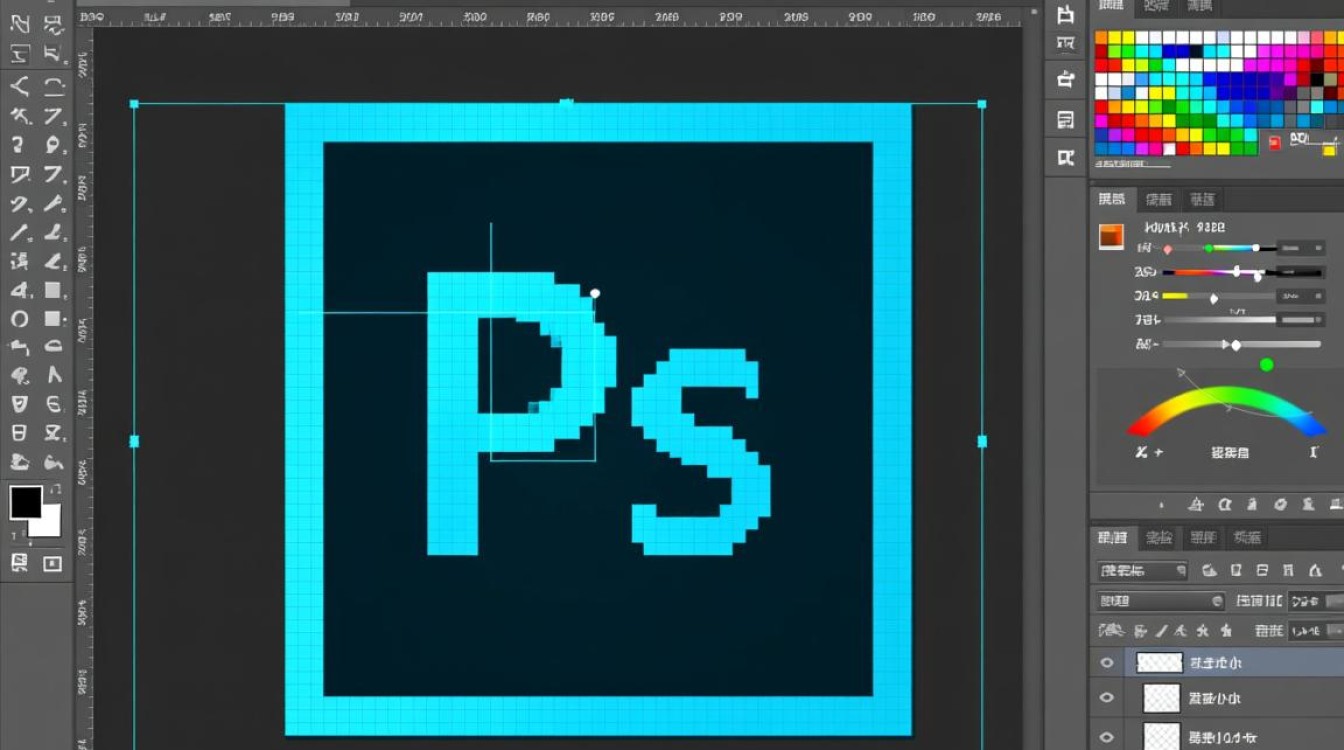Click the bottom icon in the collapsed panel strip
Image resolution: width=1344 pixels, height=750 pixels.
[1066, 157]
